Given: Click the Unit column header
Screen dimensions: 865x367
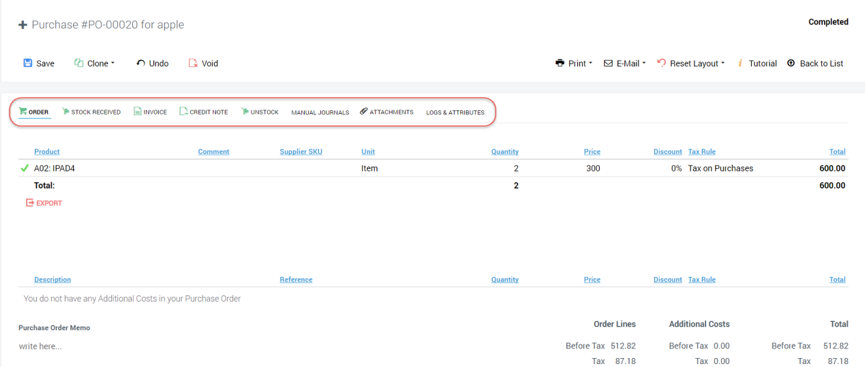Looking at the screenshot, I should point(368,152).
